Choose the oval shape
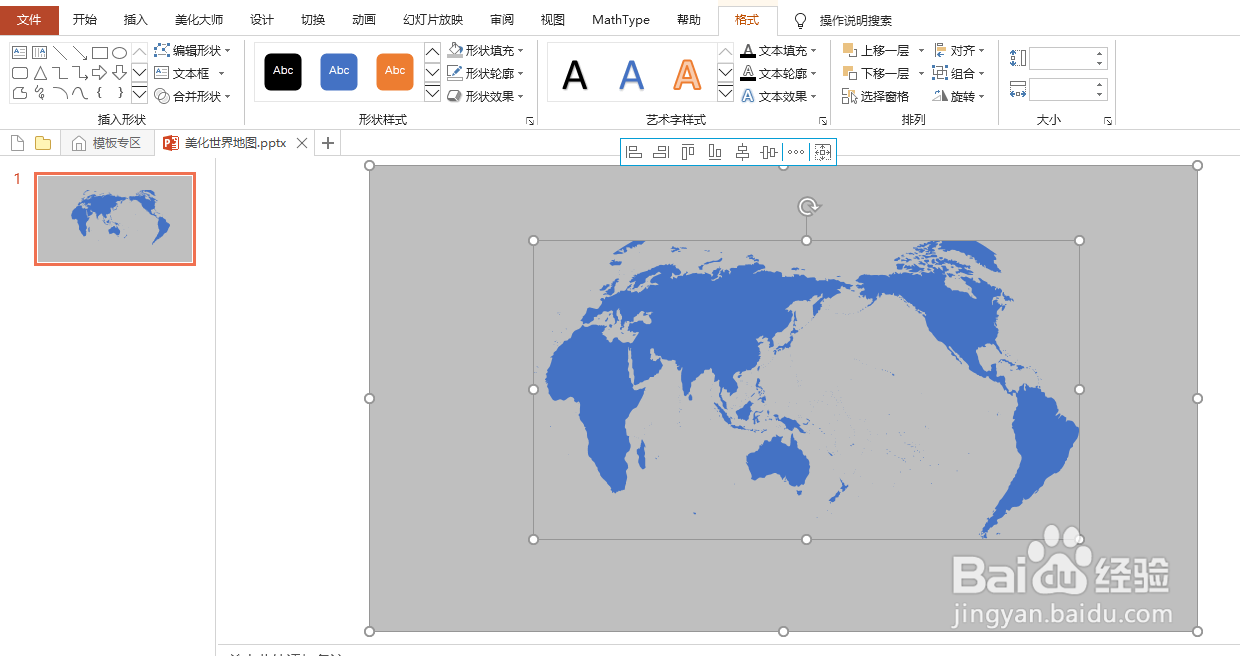 coord(120,52)
